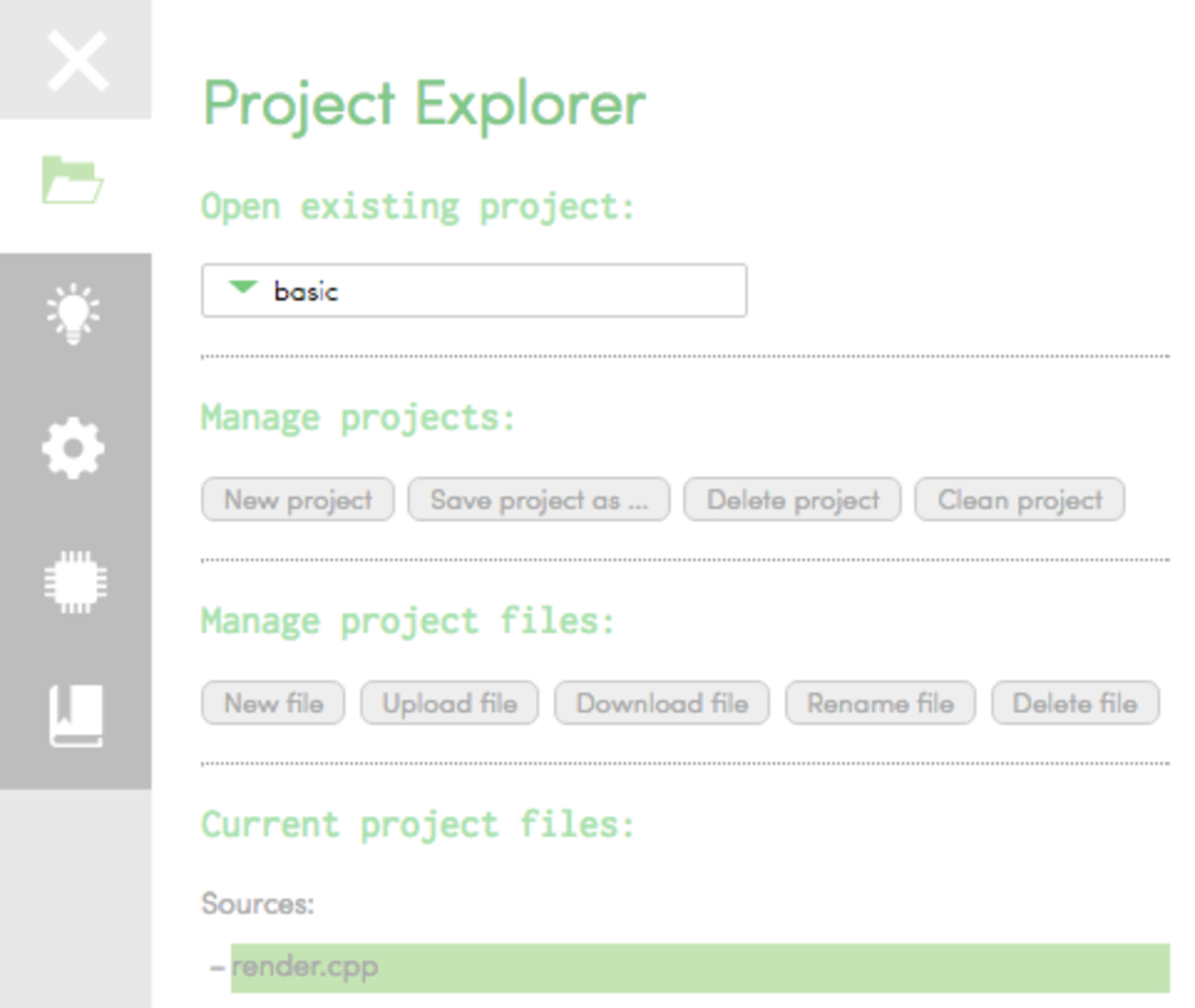Click the 'basic' project selection box
The width and height of the screenshot is (1195, 1008).
[x=473, y=290]
